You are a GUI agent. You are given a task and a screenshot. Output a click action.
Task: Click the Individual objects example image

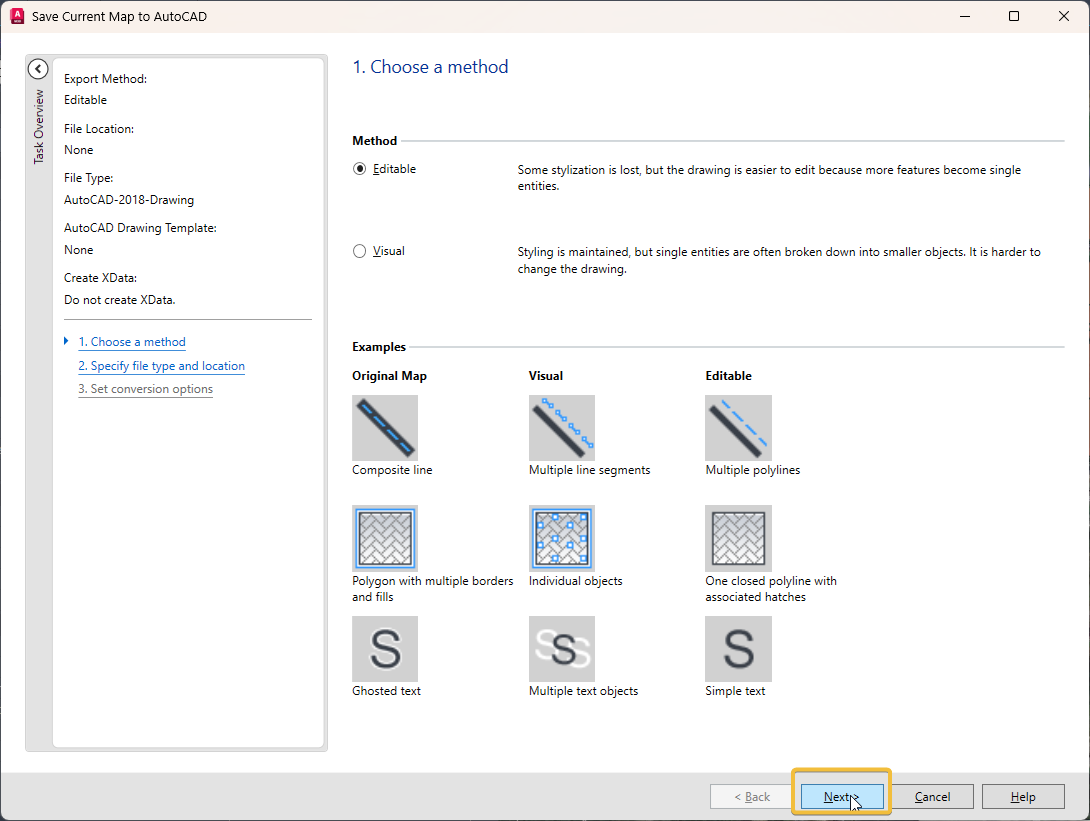point(562,538)
